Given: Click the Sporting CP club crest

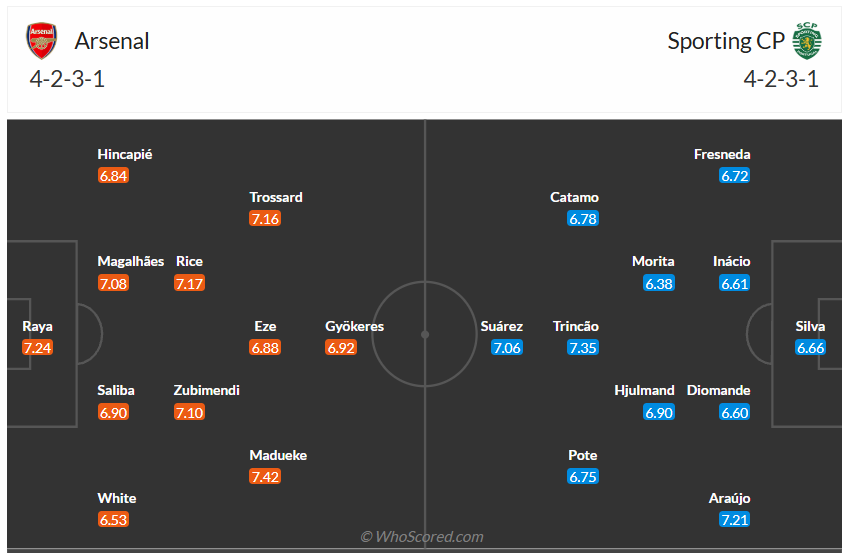Looking at the screenshot, I should click(x=806, y=41).
